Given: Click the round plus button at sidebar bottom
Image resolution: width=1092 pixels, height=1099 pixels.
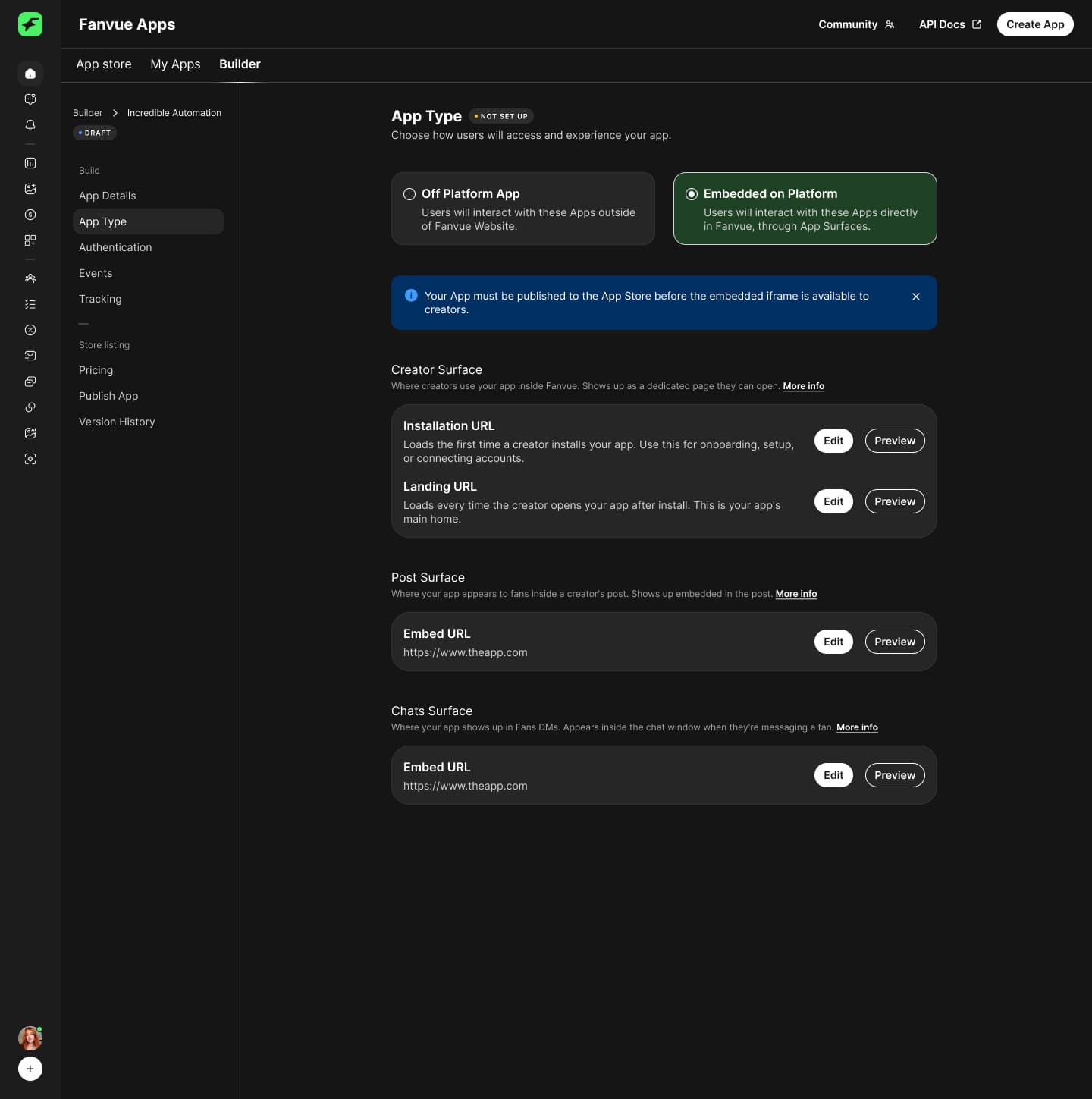Looking at the screenshot, I should pos(30,1069).
